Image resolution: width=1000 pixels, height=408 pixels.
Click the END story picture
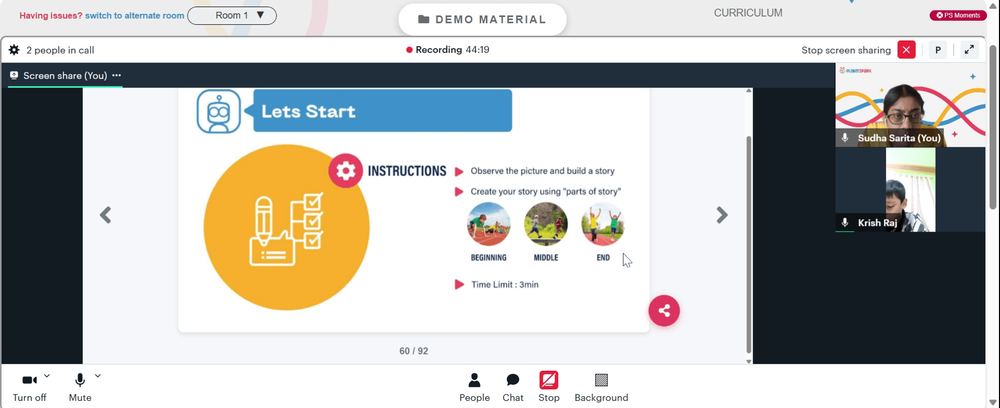(603, 224)
